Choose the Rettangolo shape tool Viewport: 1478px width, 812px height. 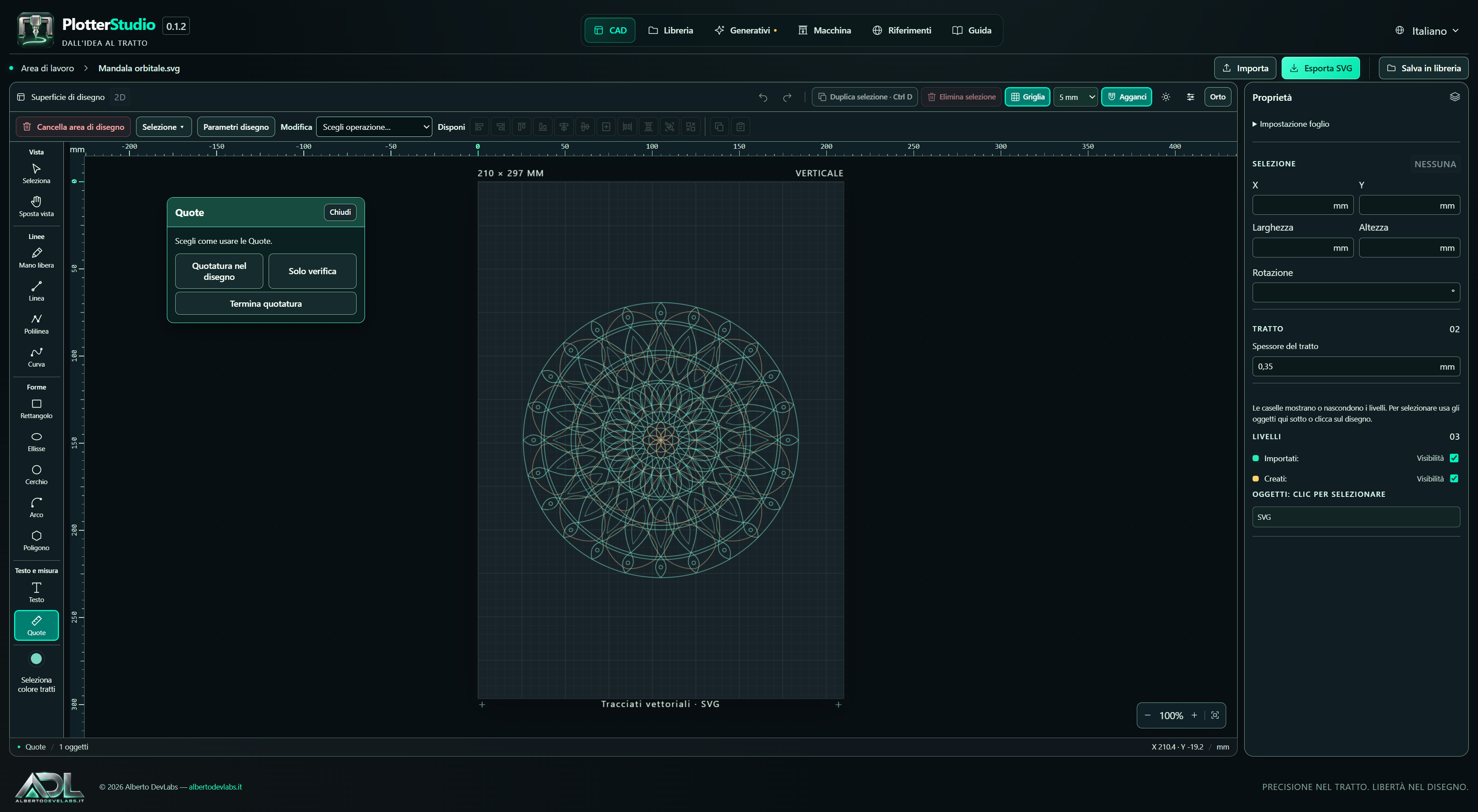click(x=36, y=409)
